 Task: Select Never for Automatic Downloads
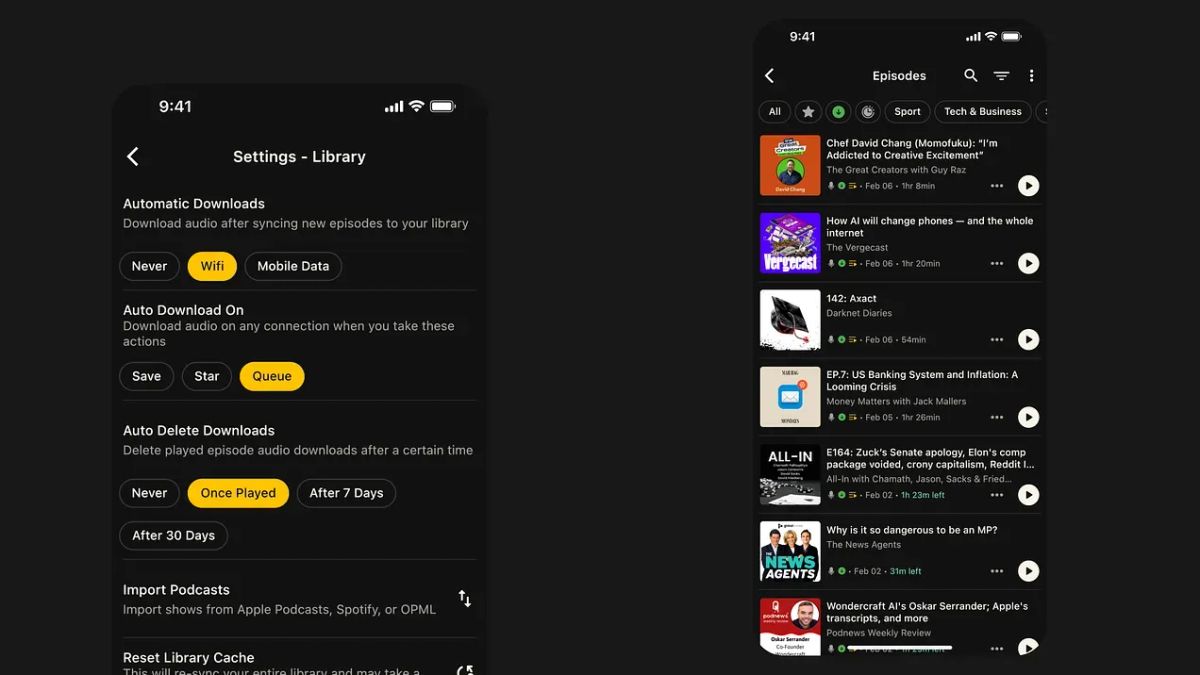click(149, 266)
